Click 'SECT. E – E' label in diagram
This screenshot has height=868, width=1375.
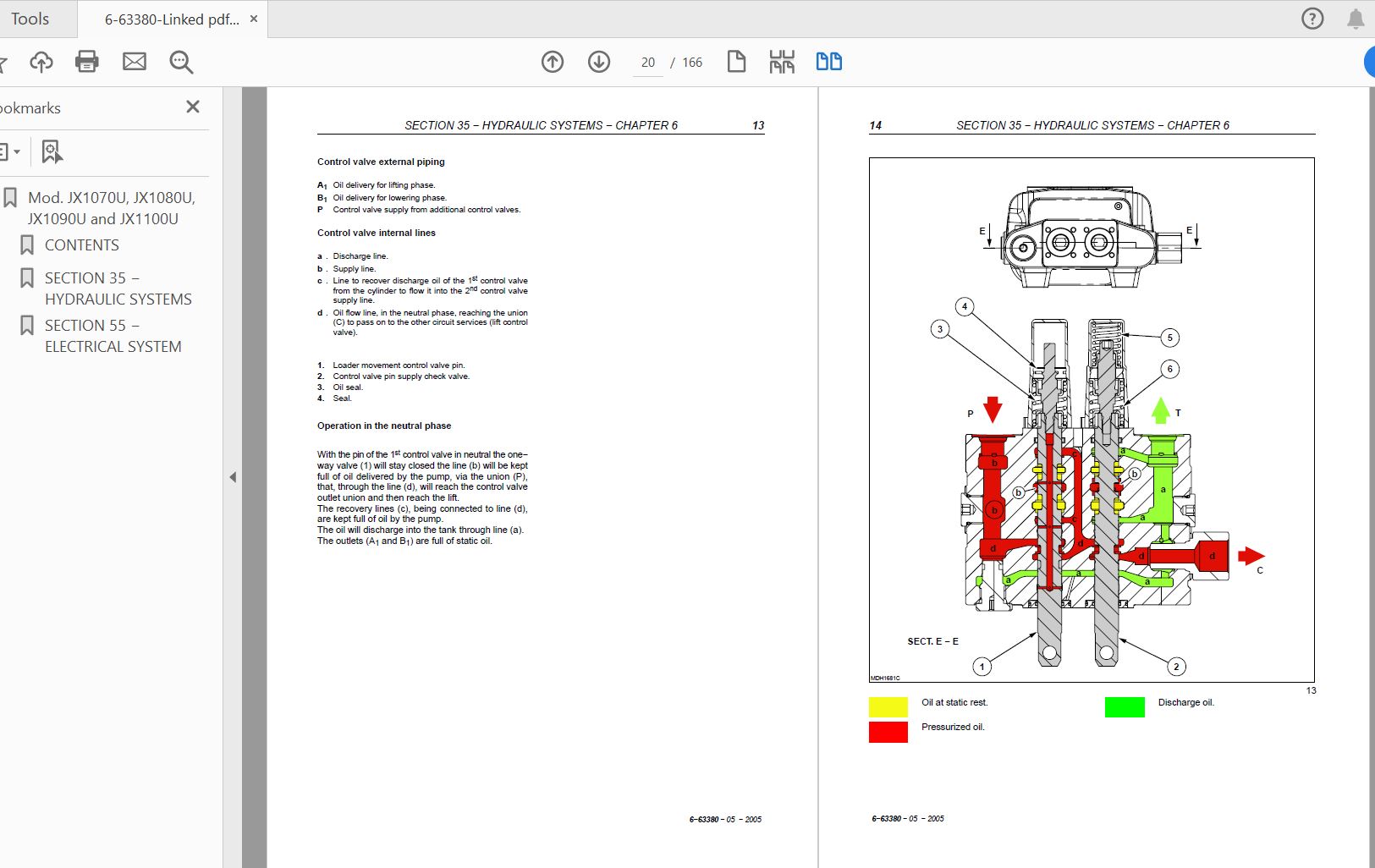pyautogui.click(x=933, y=641)
